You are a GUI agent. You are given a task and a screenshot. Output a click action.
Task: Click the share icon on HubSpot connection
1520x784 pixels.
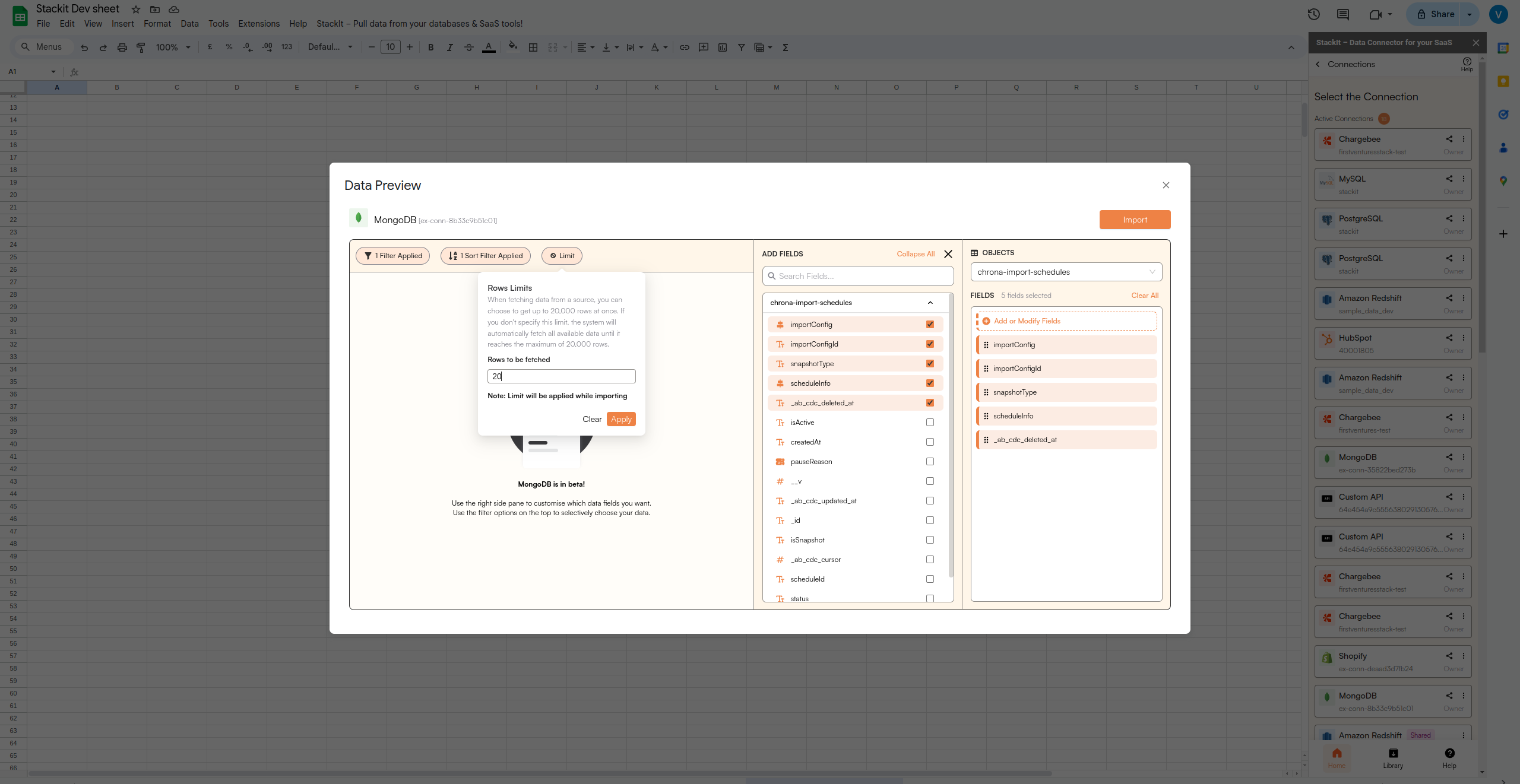(x=1449, y=338)
